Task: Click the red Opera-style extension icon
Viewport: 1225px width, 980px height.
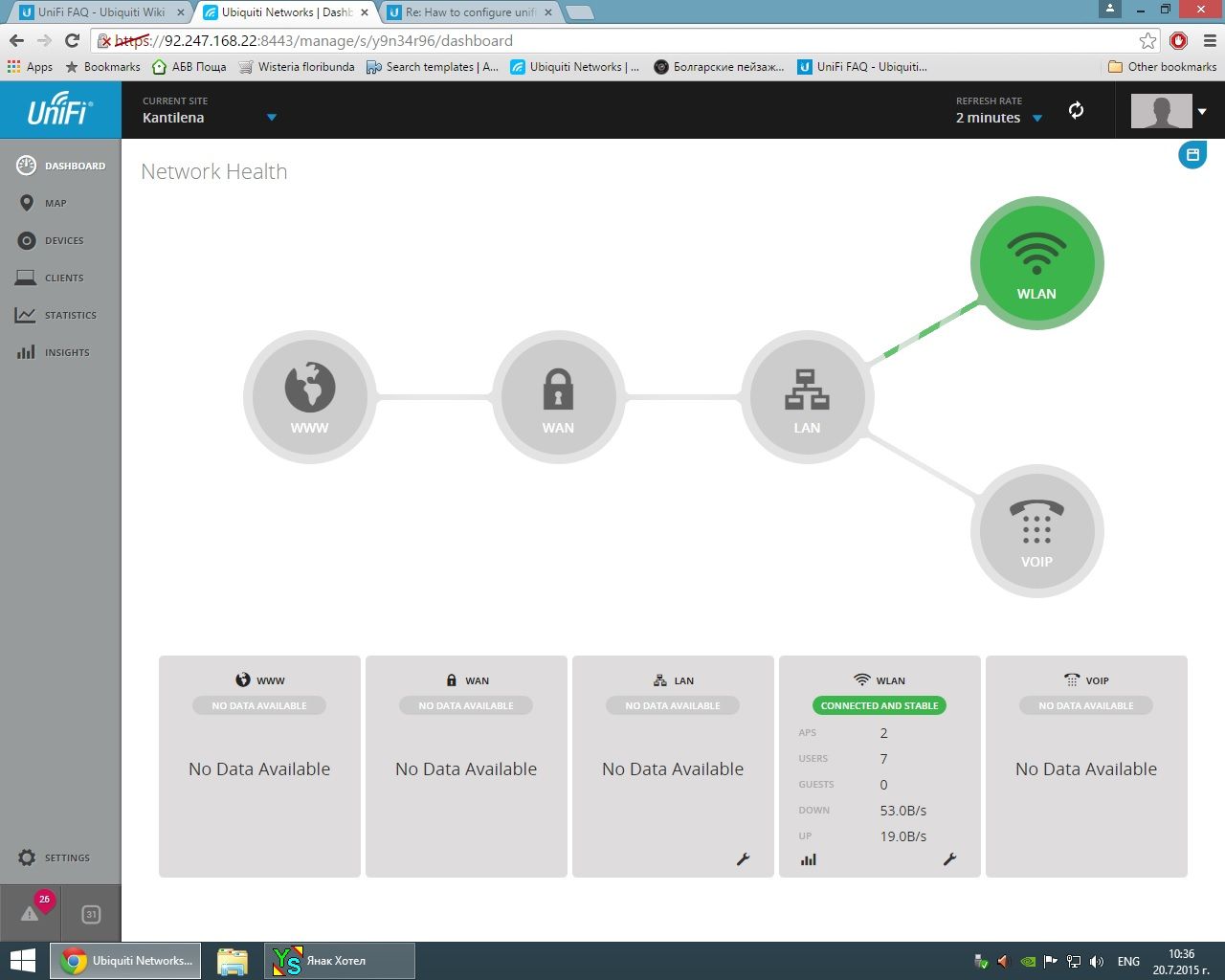Action: pyautogui.click(x=1179, y=40)
